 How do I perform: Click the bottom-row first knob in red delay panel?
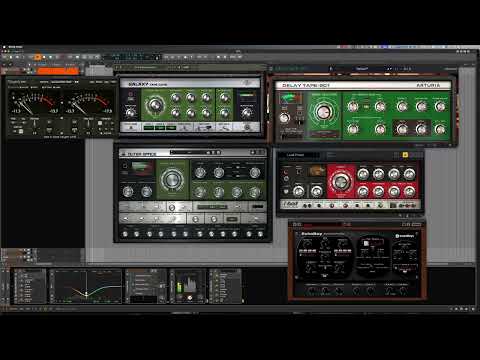tap(363, 191)
